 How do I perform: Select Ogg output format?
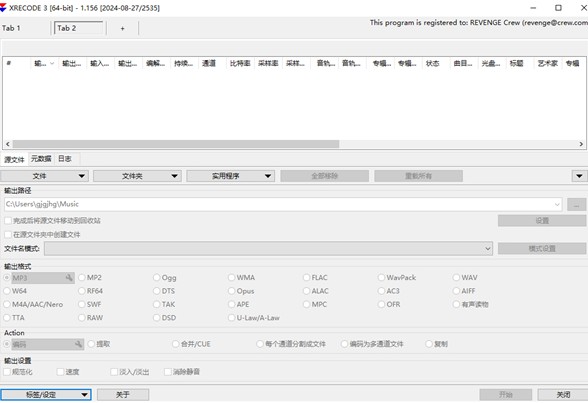click(x=165, y=278)
